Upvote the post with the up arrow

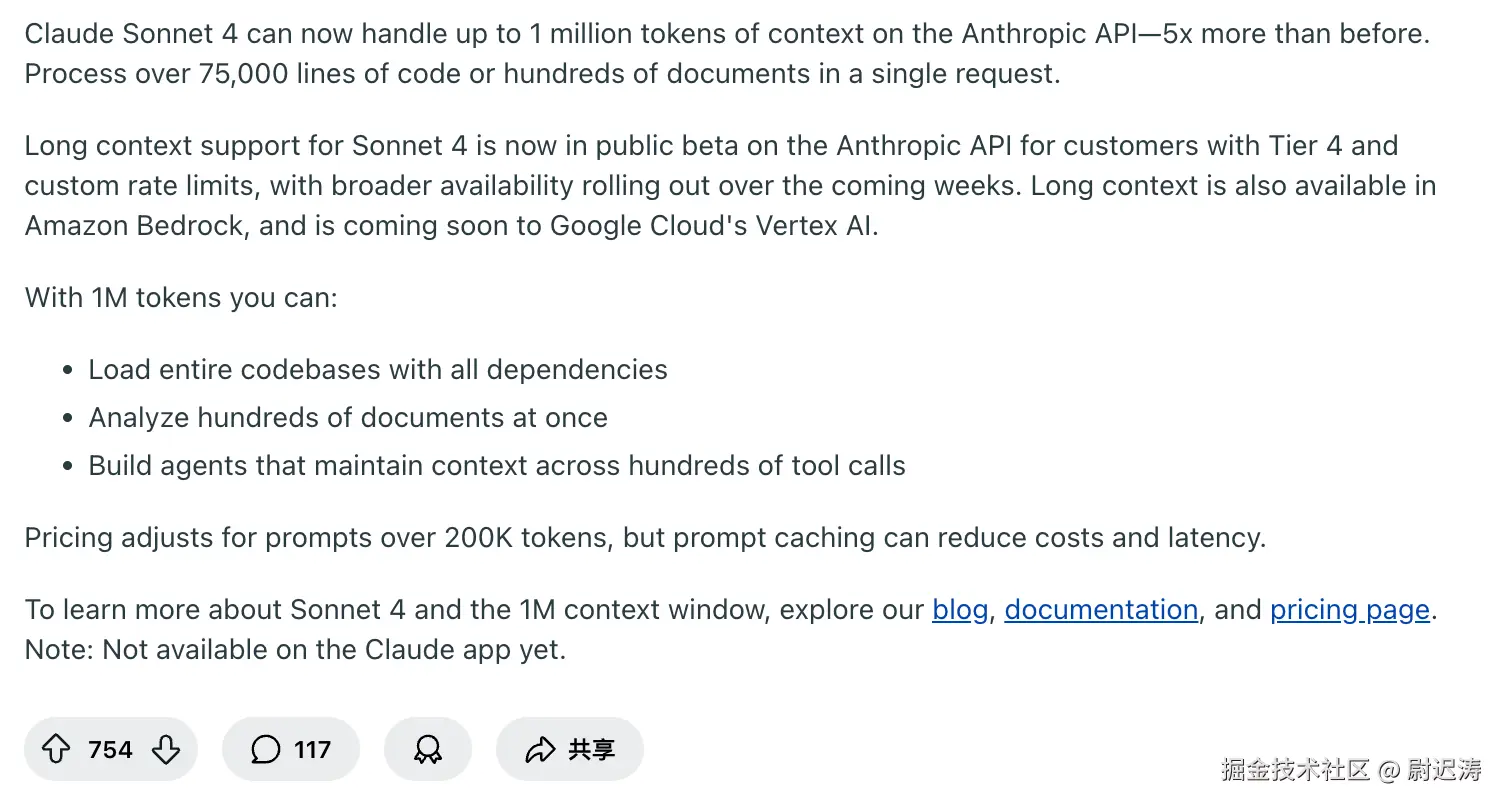pos(56,749)
